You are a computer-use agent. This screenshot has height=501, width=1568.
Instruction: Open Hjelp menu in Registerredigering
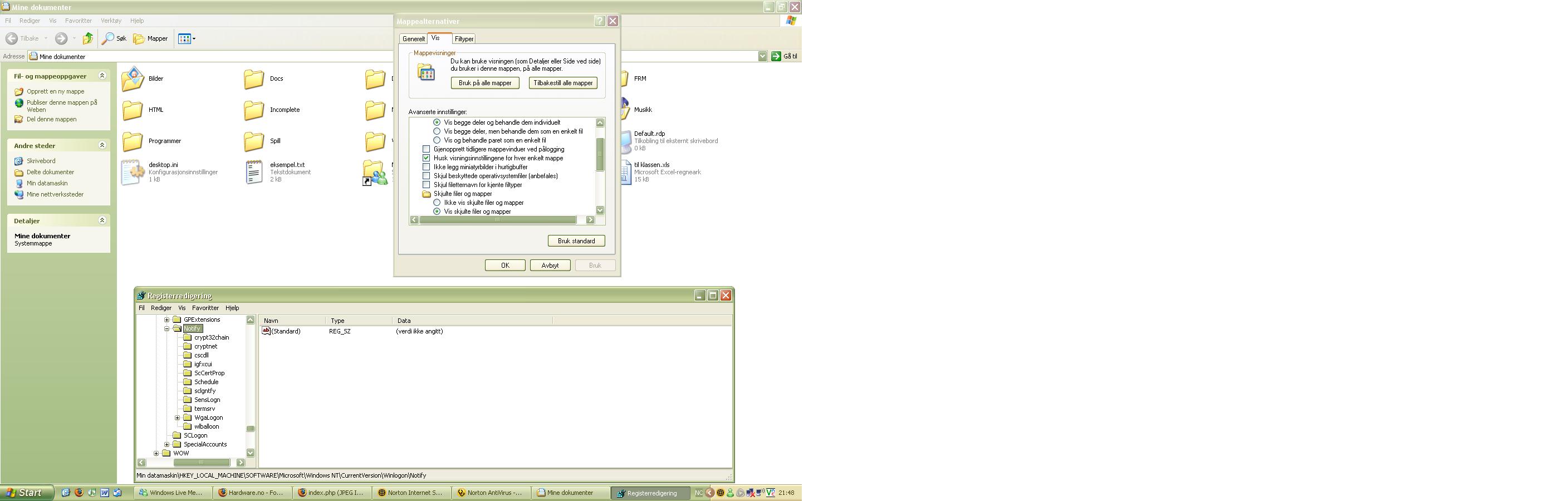click(x=233, y=308)
